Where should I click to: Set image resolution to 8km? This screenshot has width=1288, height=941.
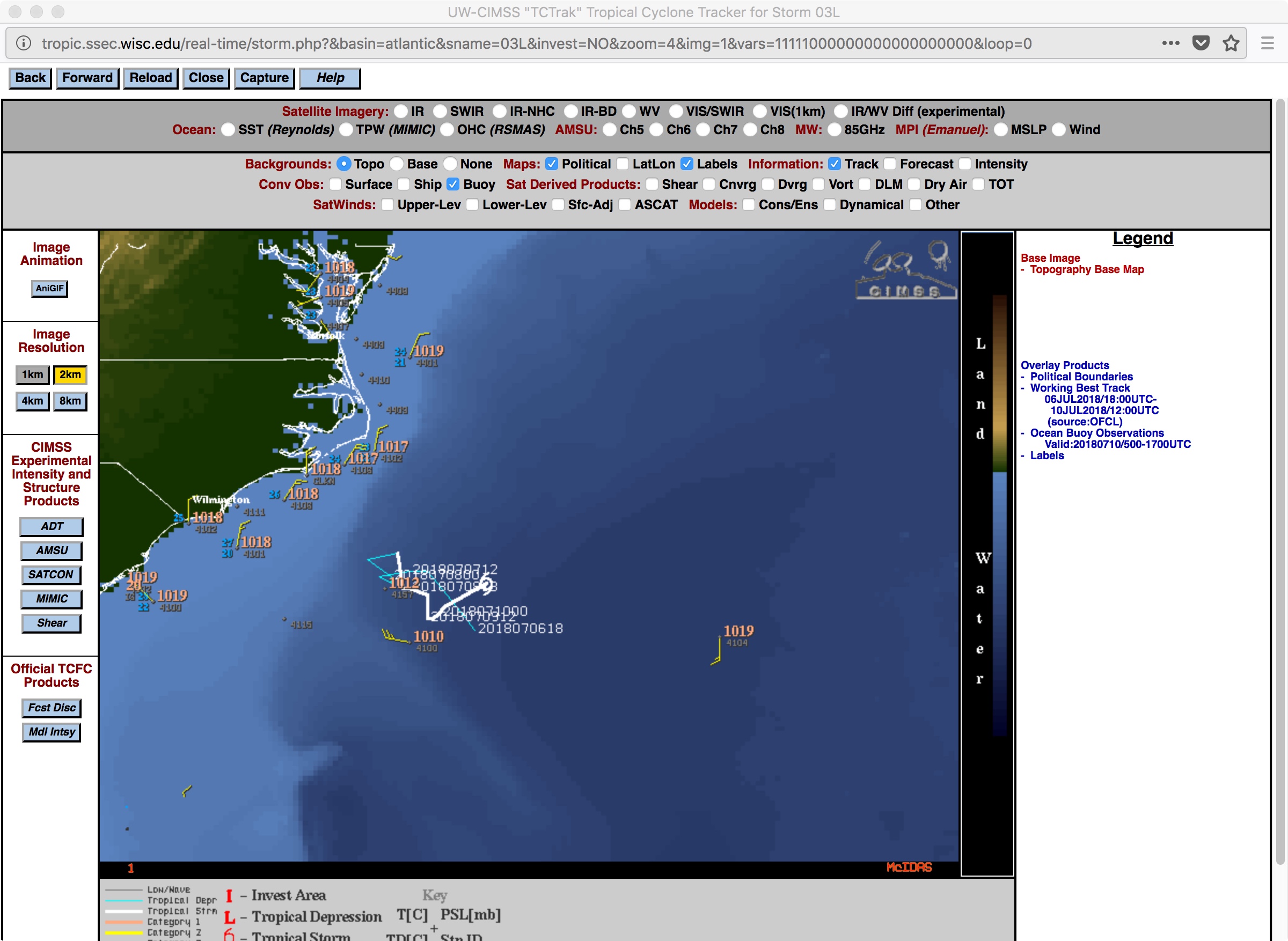coord(70,401)
